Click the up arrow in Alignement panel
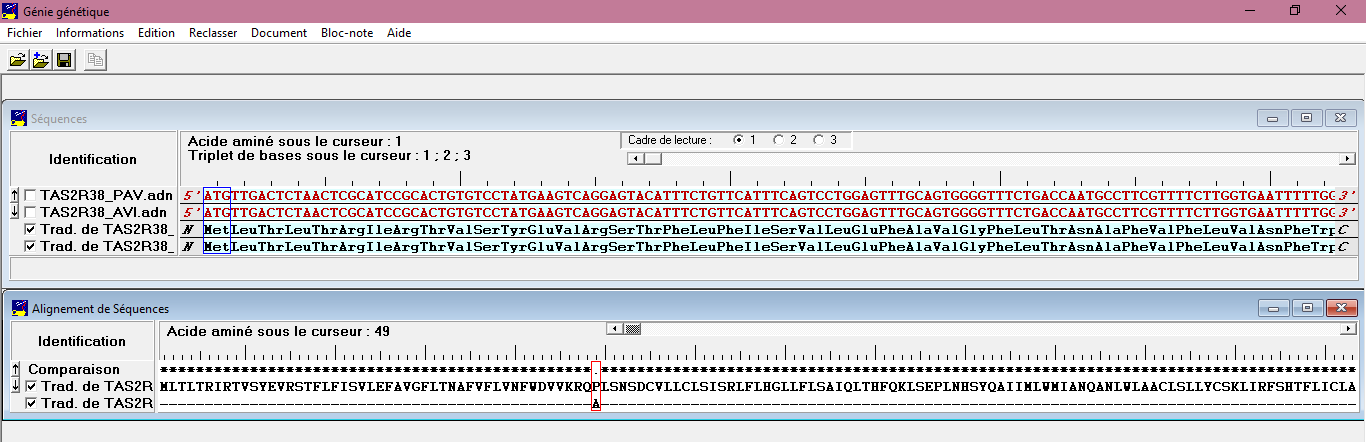The width and height of the screenshot is (1366, 442). 14,369
